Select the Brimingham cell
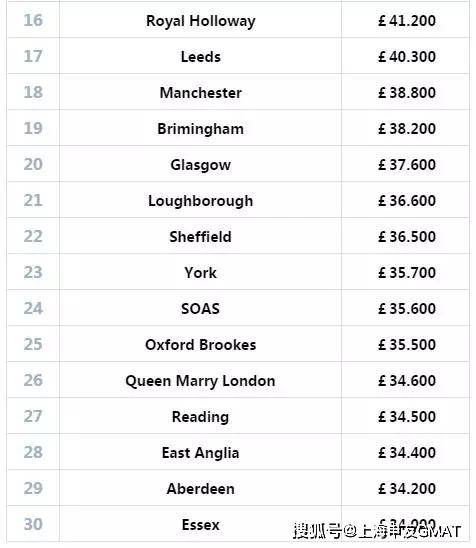This screenshot has height=548, width=476. coord(201,129)
